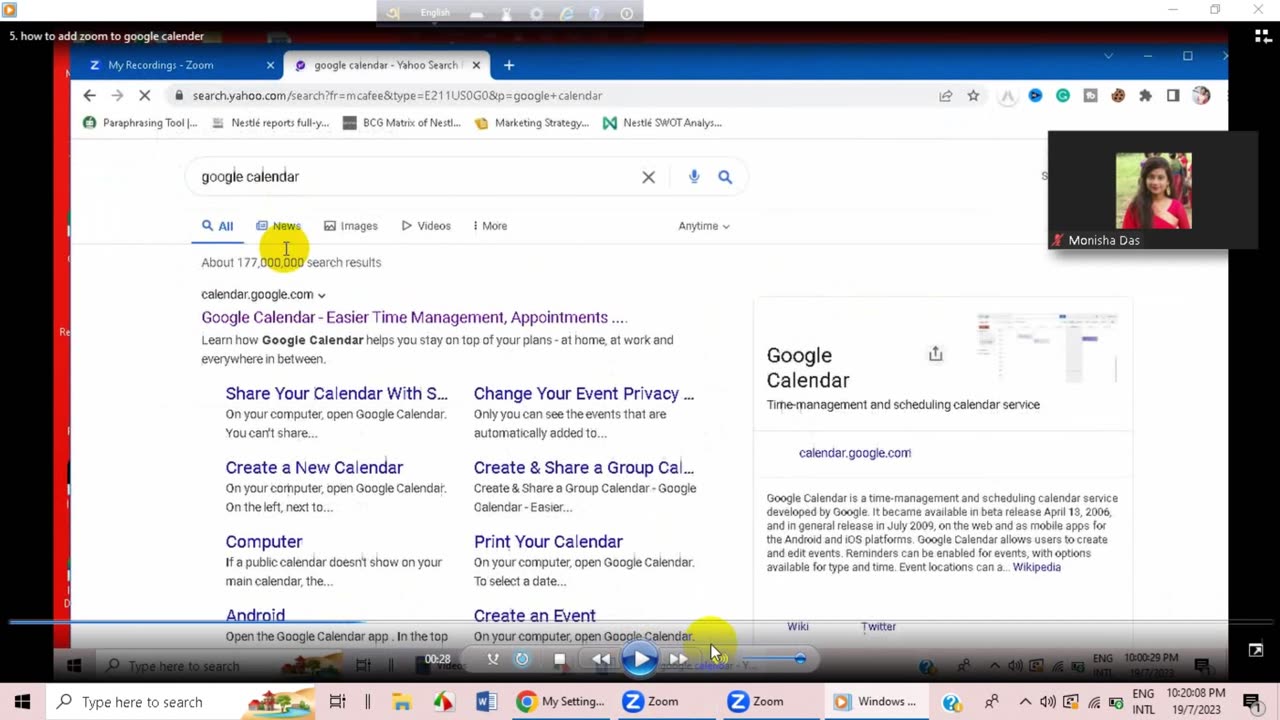This screenshot has width=1280, height=720.
Task: Open Task View on the taskbar
Action: point(337,702)
